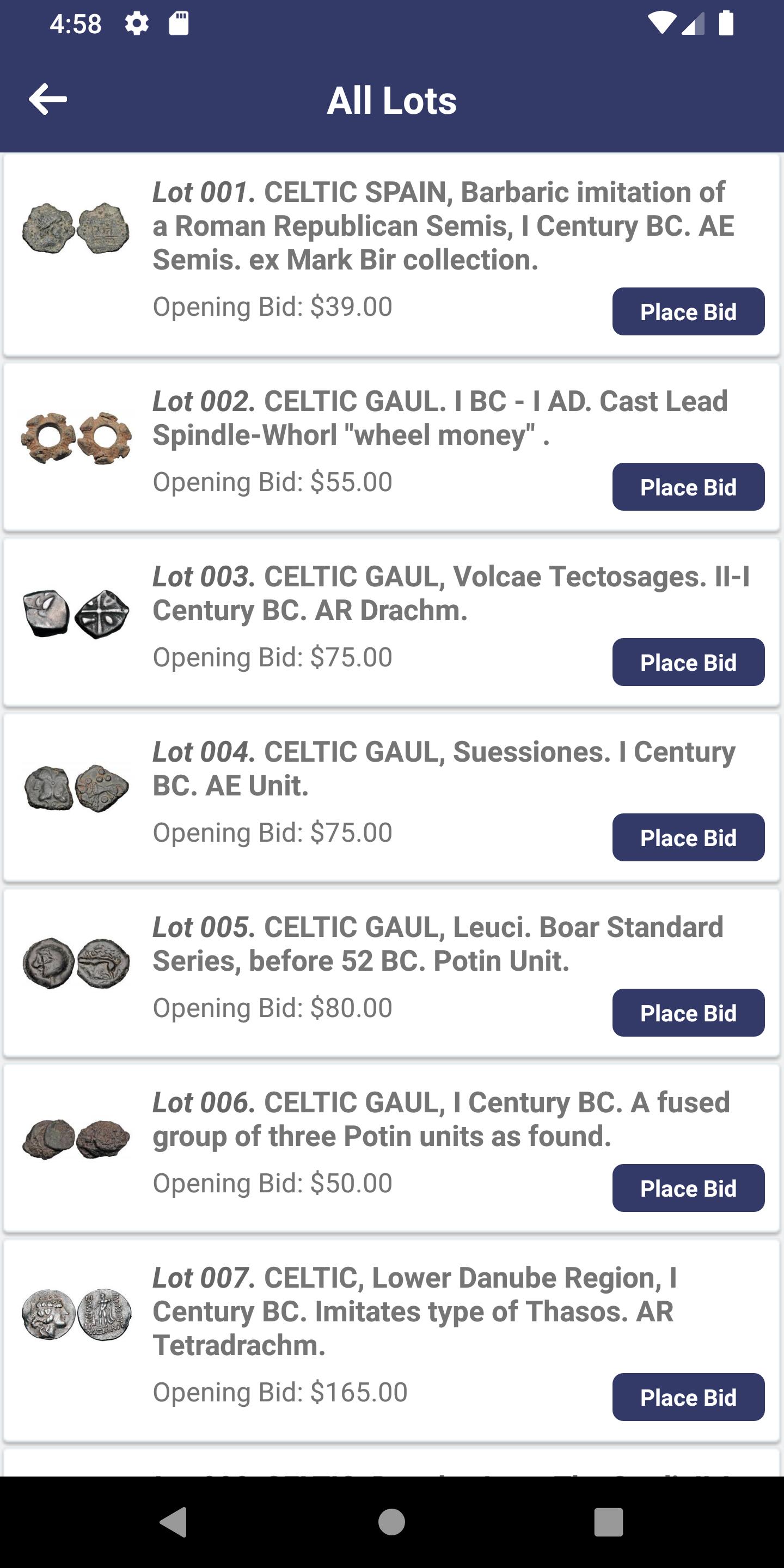The height and width of the screenshot is (1568, 784).
Task: Open Lot 005 Leuci Boar Standard title
Action: point(438,944)
